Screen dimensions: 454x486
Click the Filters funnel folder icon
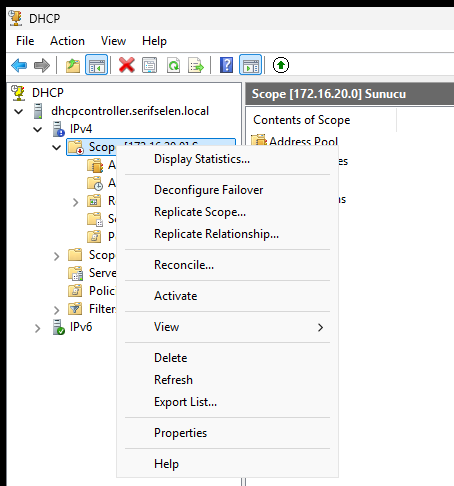tap(75, 309)
